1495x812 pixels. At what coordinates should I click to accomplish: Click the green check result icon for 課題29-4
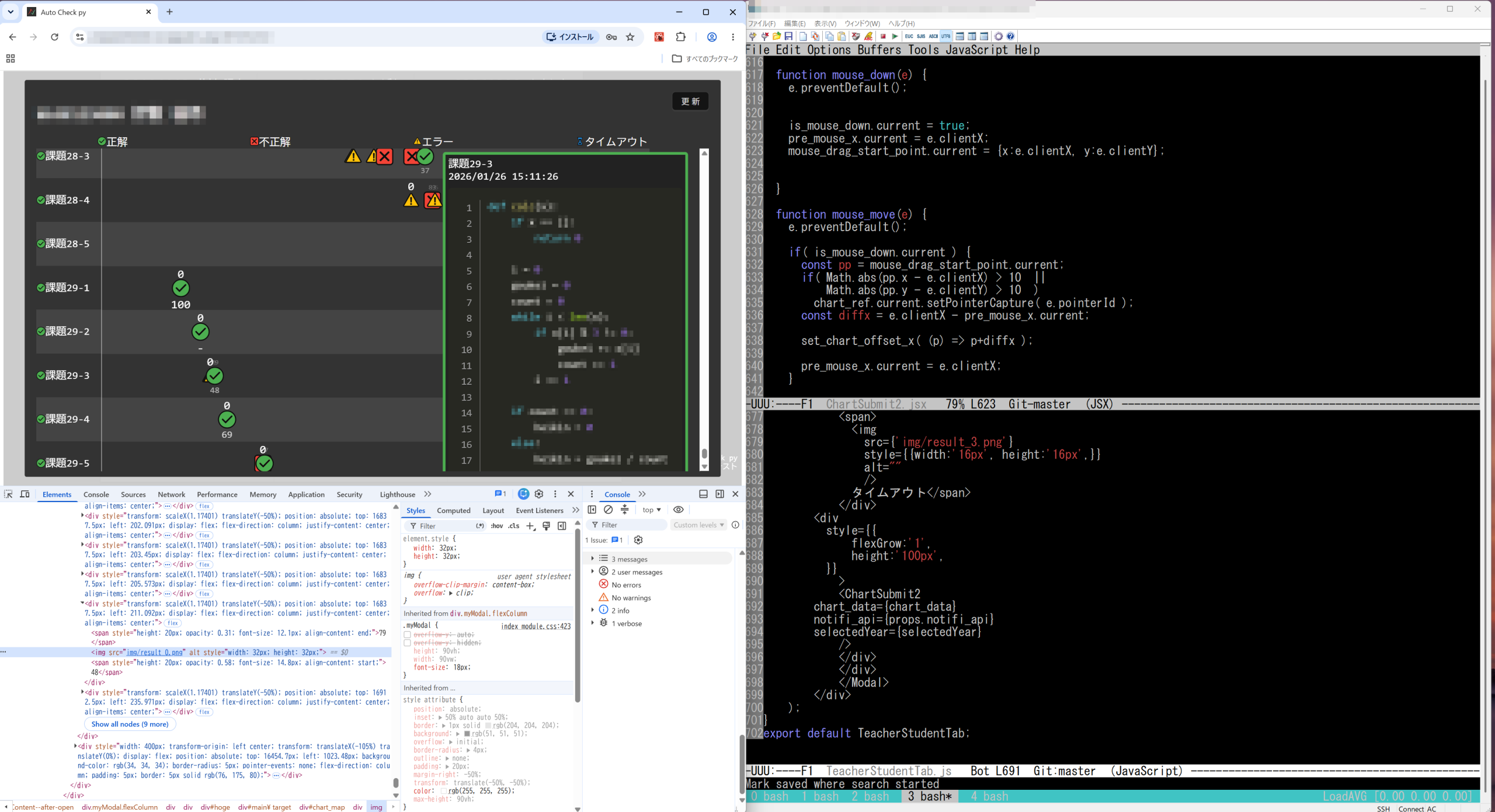[227, 420]
